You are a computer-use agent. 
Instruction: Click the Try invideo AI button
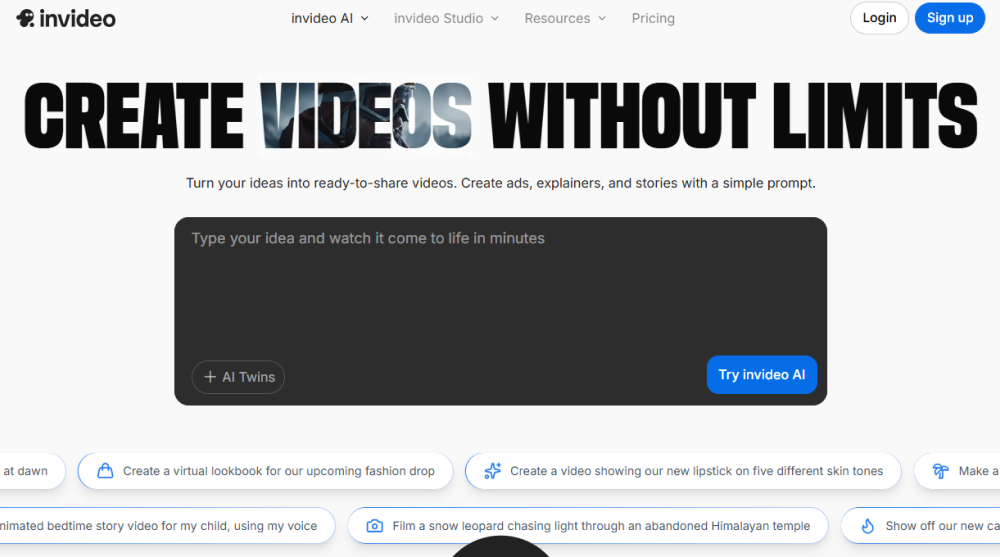[761, 375]
